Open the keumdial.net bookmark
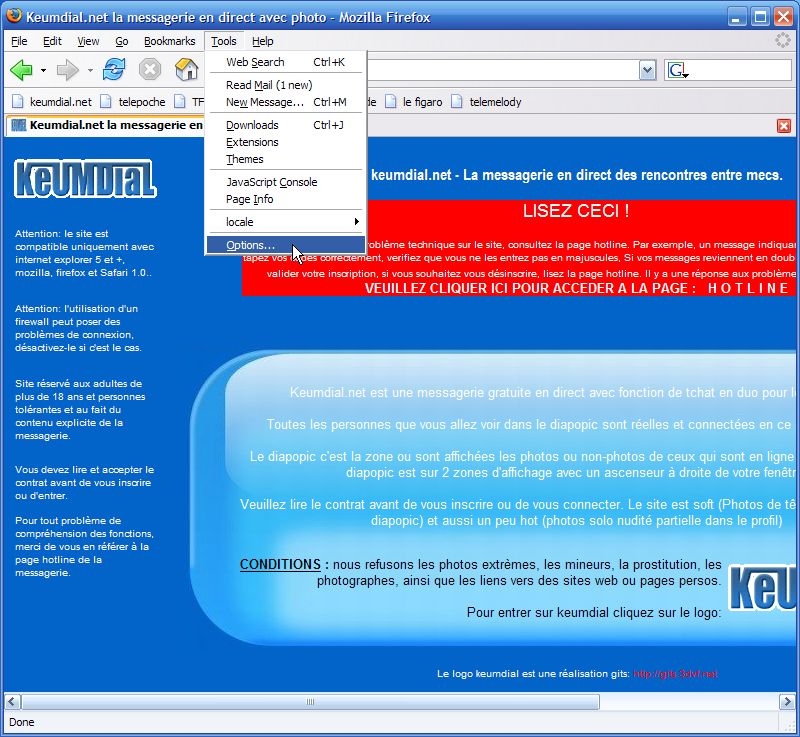This screenshot has height=737, width=800. coord(52,102)
